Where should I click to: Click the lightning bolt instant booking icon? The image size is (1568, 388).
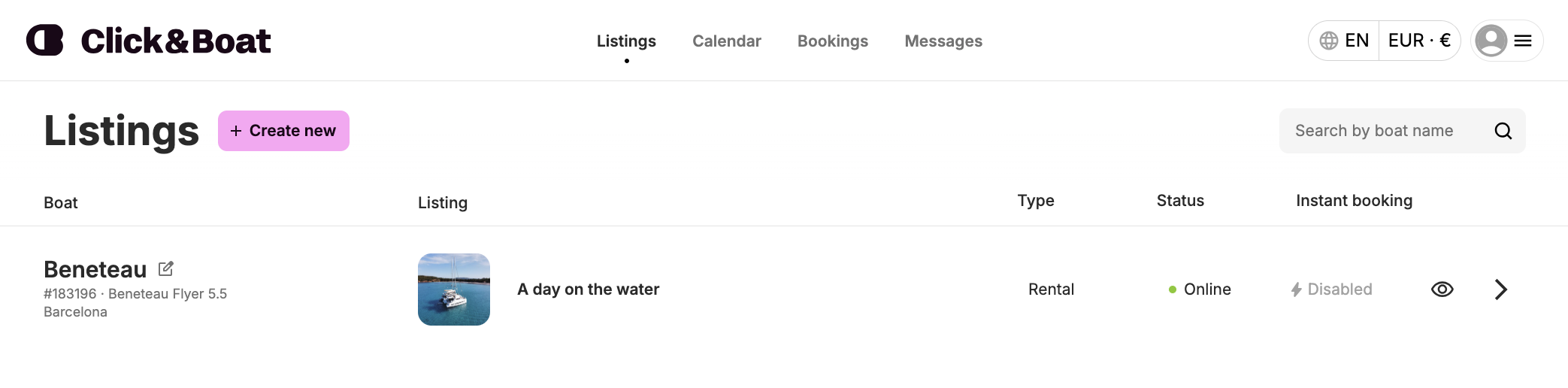[x=1296, y=289]
